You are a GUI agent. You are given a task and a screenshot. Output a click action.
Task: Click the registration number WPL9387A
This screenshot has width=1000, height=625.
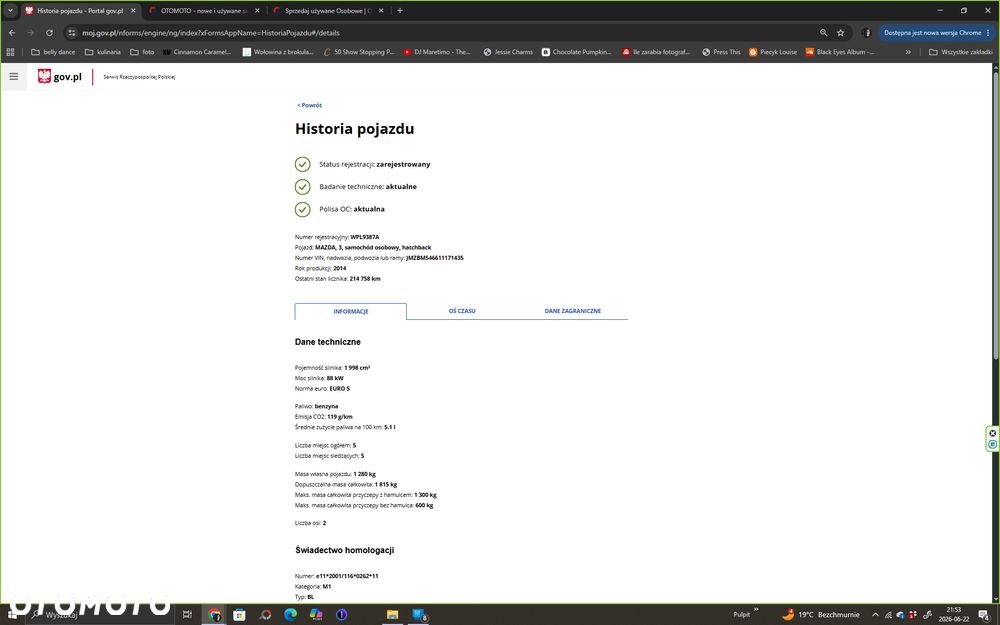pyautogui.click(x=365, y=237)
